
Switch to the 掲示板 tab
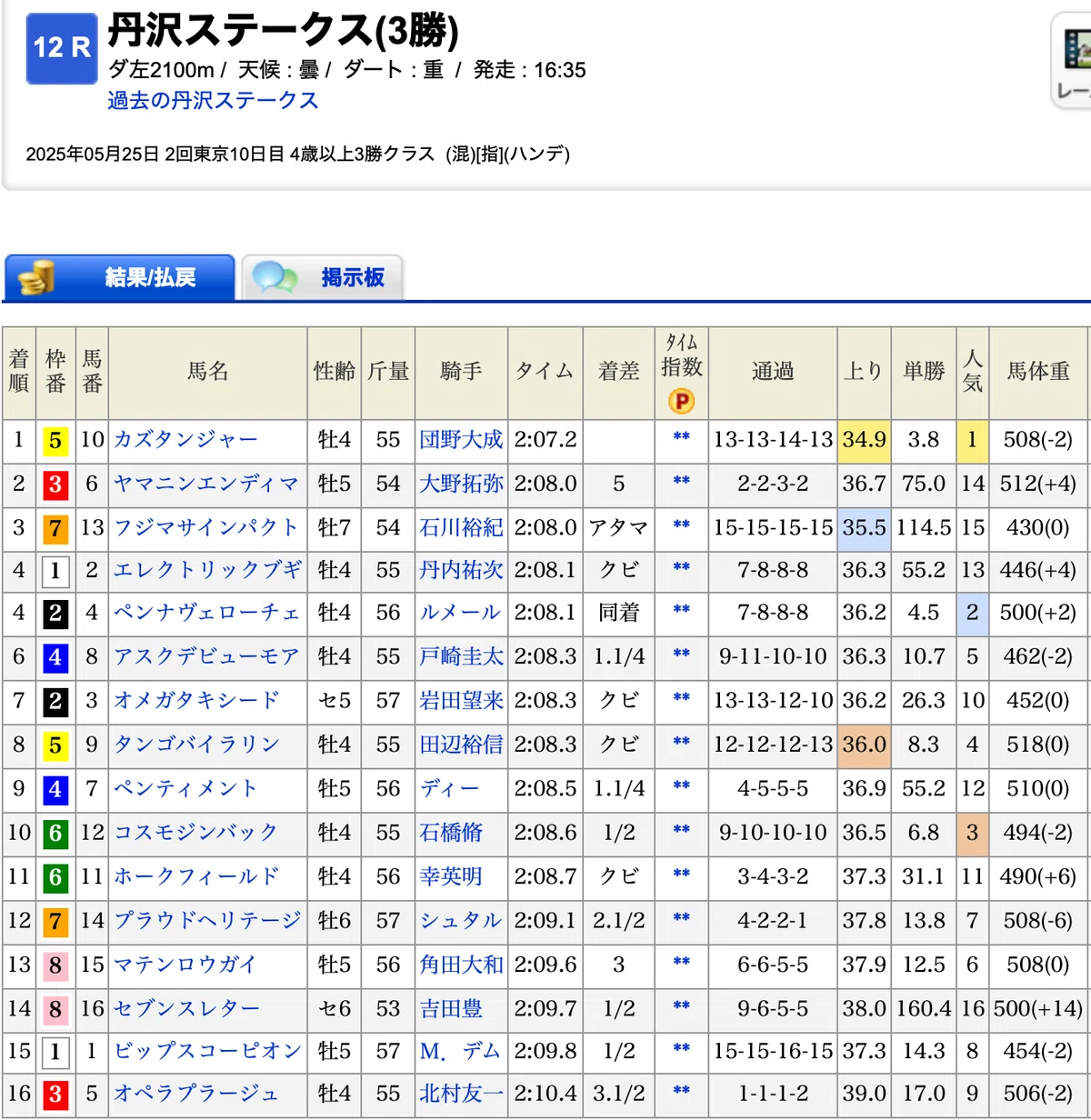(322, 277)
